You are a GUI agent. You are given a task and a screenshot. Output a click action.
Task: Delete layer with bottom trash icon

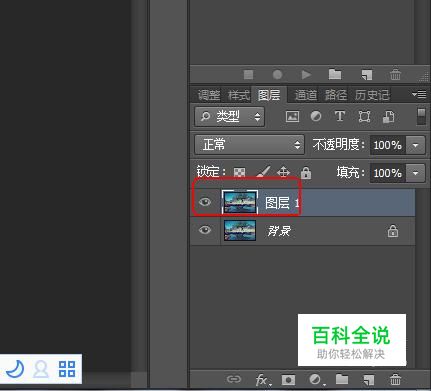pos(395,379)
